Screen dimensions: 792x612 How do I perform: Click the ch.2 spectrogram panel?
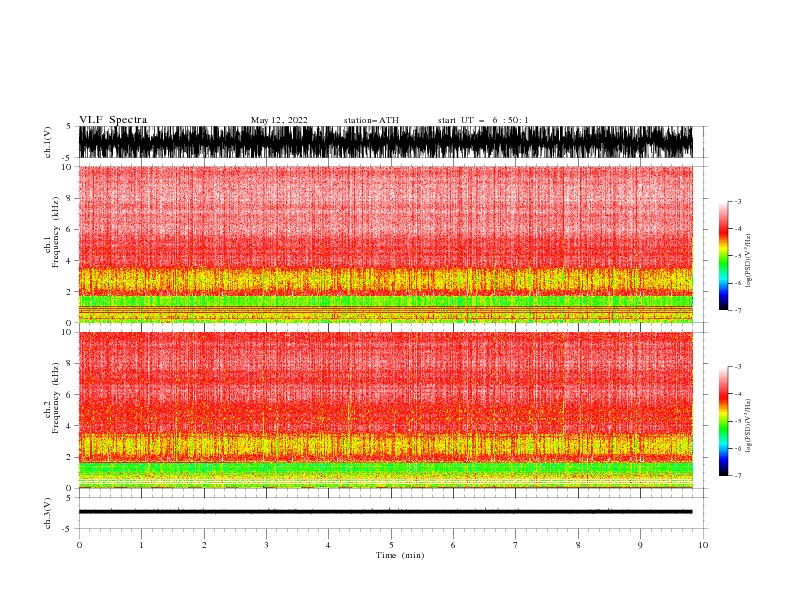coord(386,410)
